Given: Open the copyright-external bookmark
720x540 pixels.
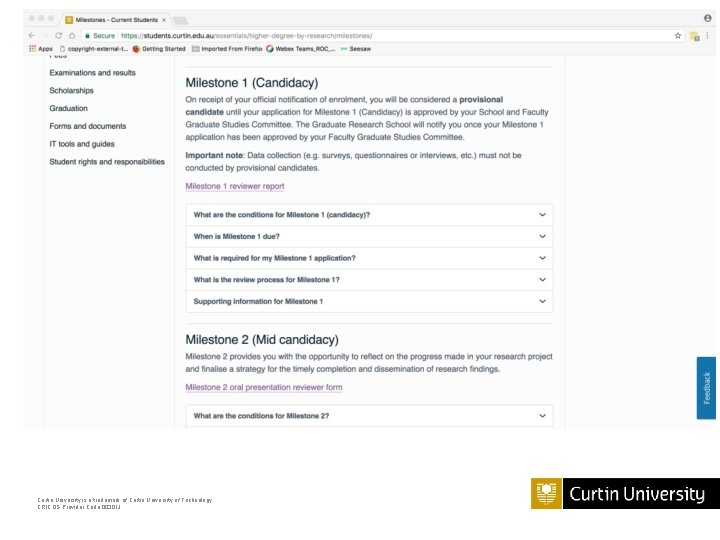Looking at the screenshot, I should (x=94, y=49).
